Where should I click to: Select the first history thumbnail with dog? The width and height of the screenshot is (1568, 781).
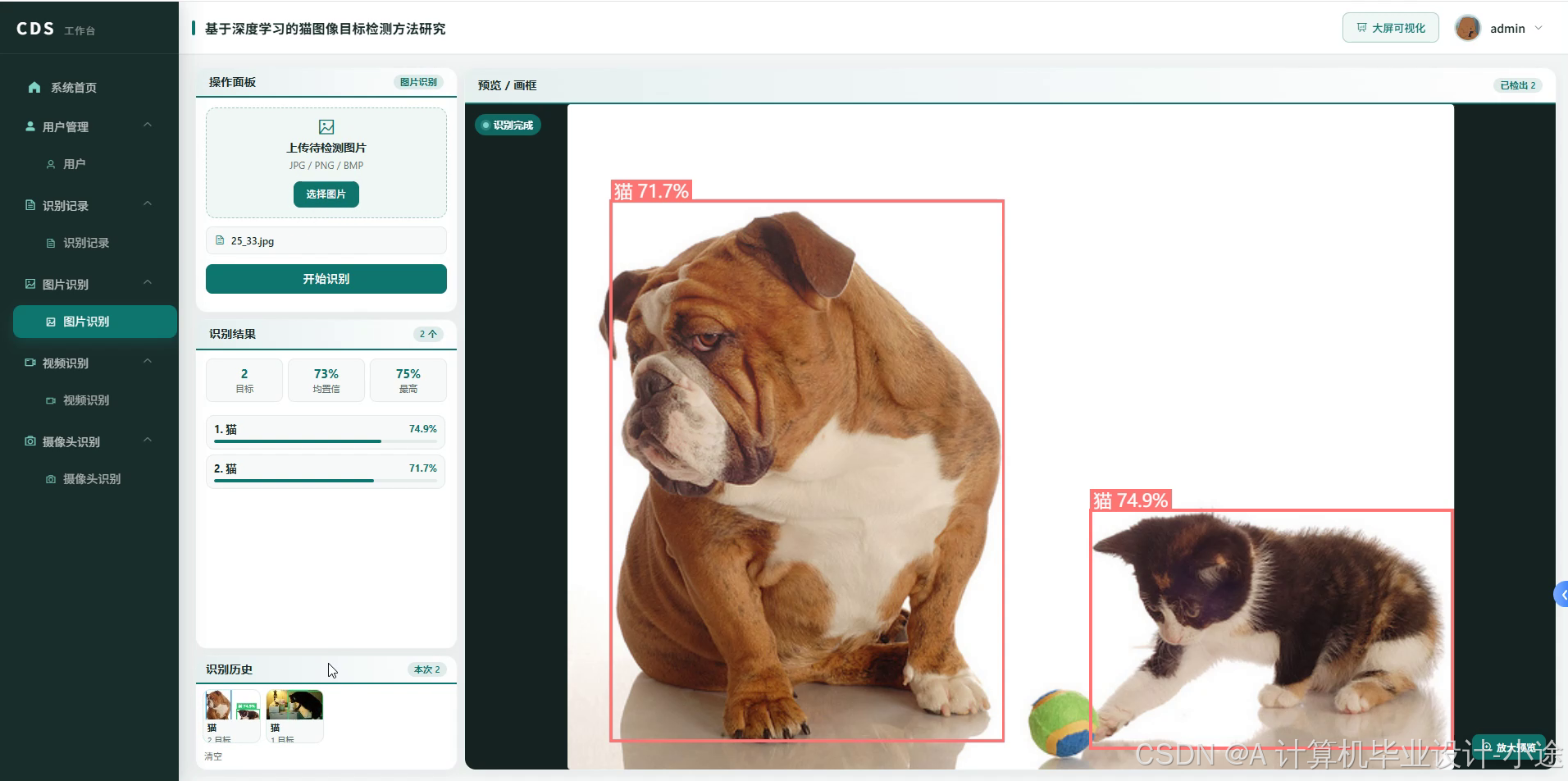(x=232, y=715)
